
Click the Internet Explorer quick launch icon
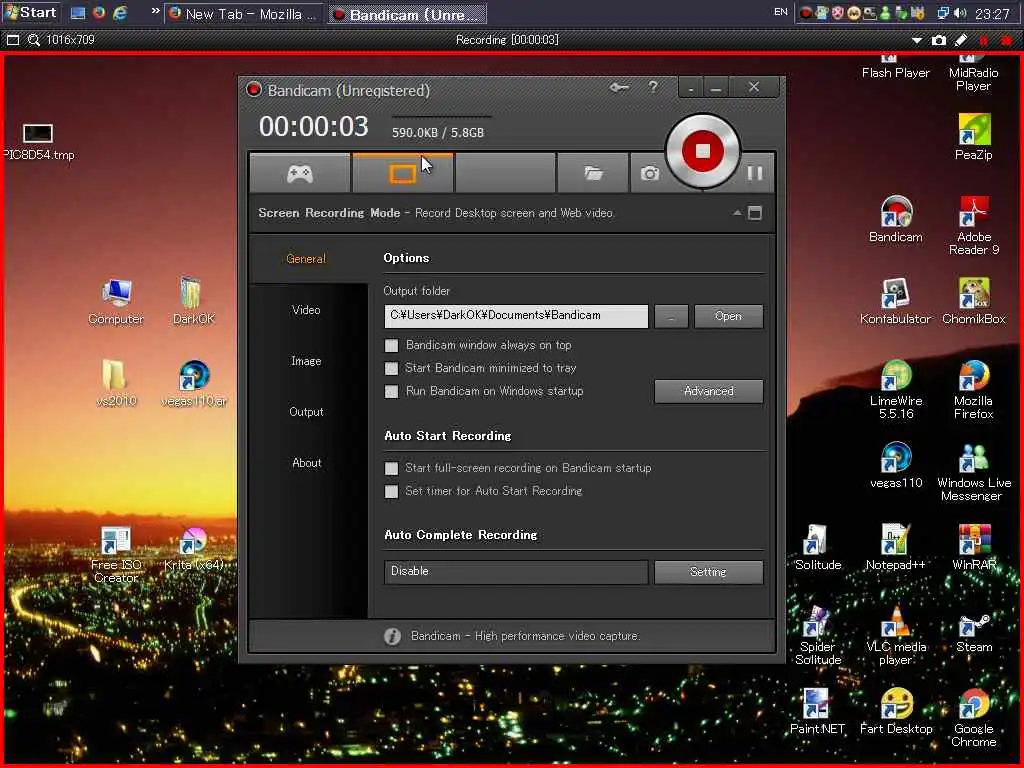pyautogui.click(x=120, y=12)
